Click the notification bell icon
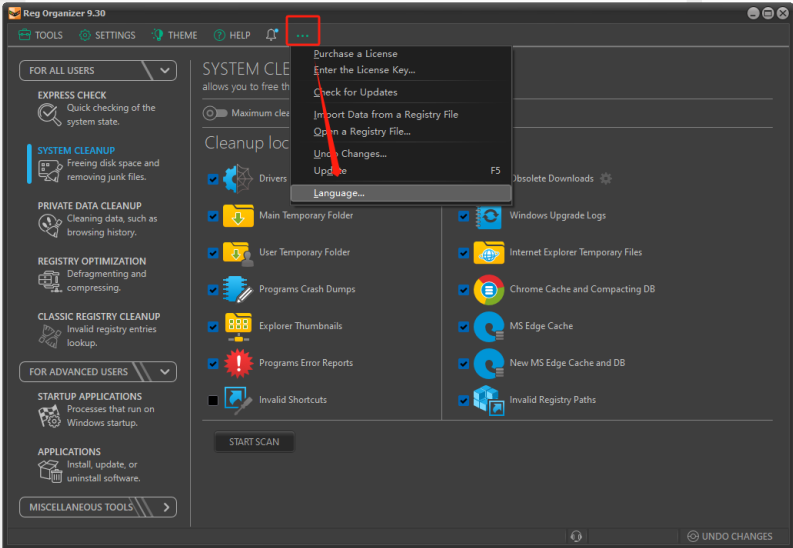 [272, 34]
